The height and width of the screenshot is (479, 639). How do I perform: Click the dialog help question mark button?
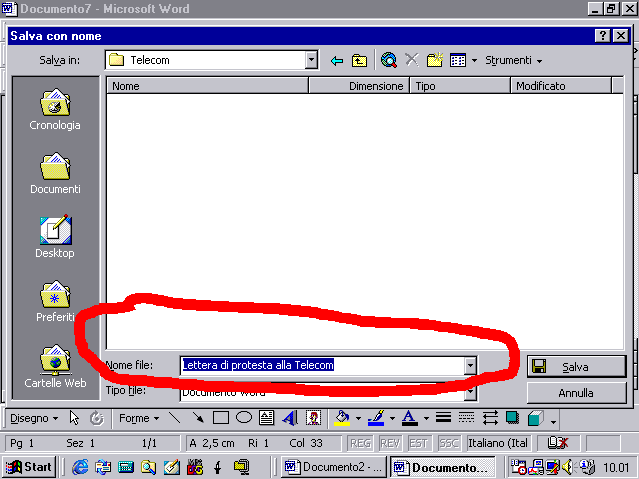[x=602, y=36]
